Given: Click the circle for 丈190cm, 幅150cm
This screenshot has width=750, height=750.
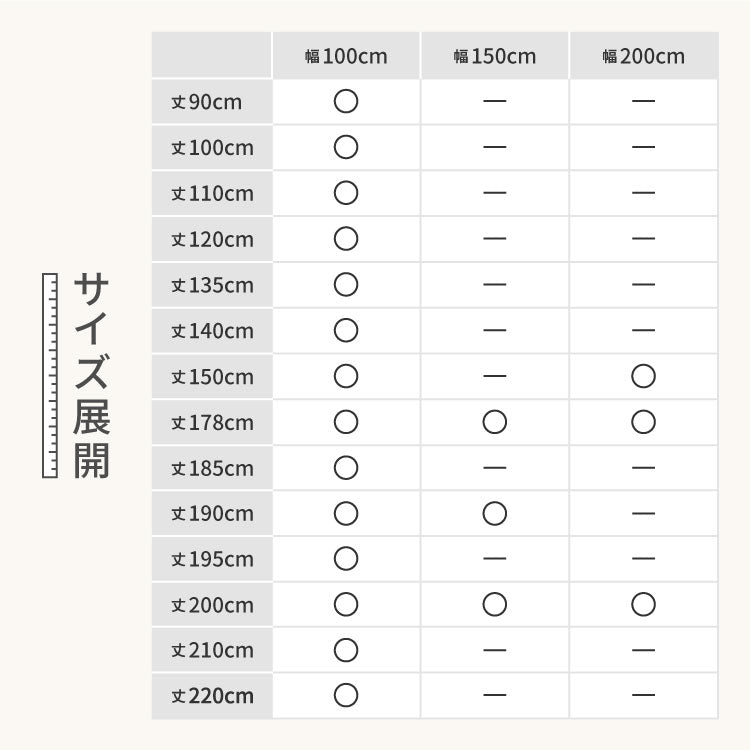Looking at the screenshot, I should coord(494,514).
